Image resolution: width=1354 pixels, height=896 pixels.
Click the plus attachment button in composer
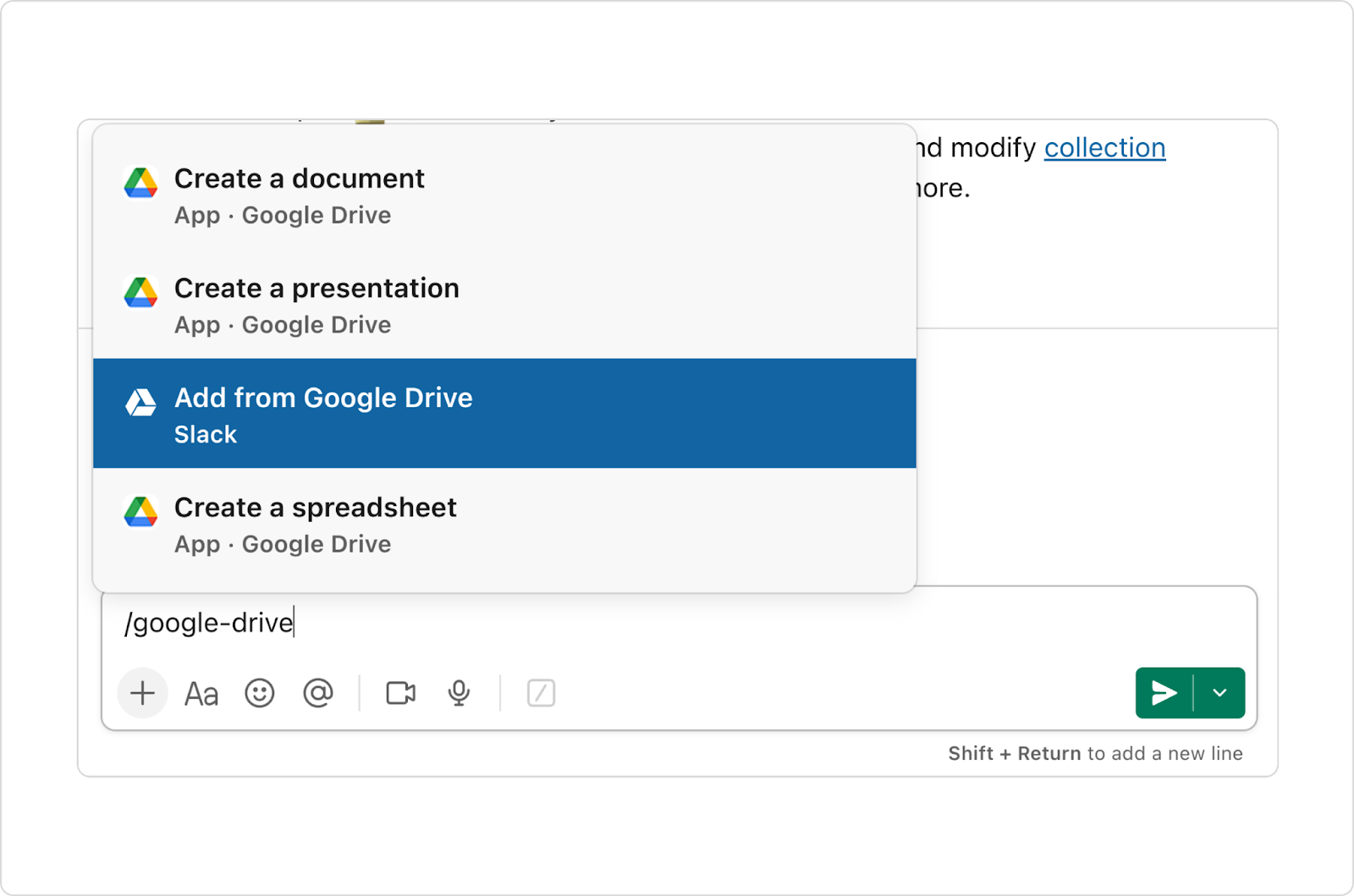[142, 693]
